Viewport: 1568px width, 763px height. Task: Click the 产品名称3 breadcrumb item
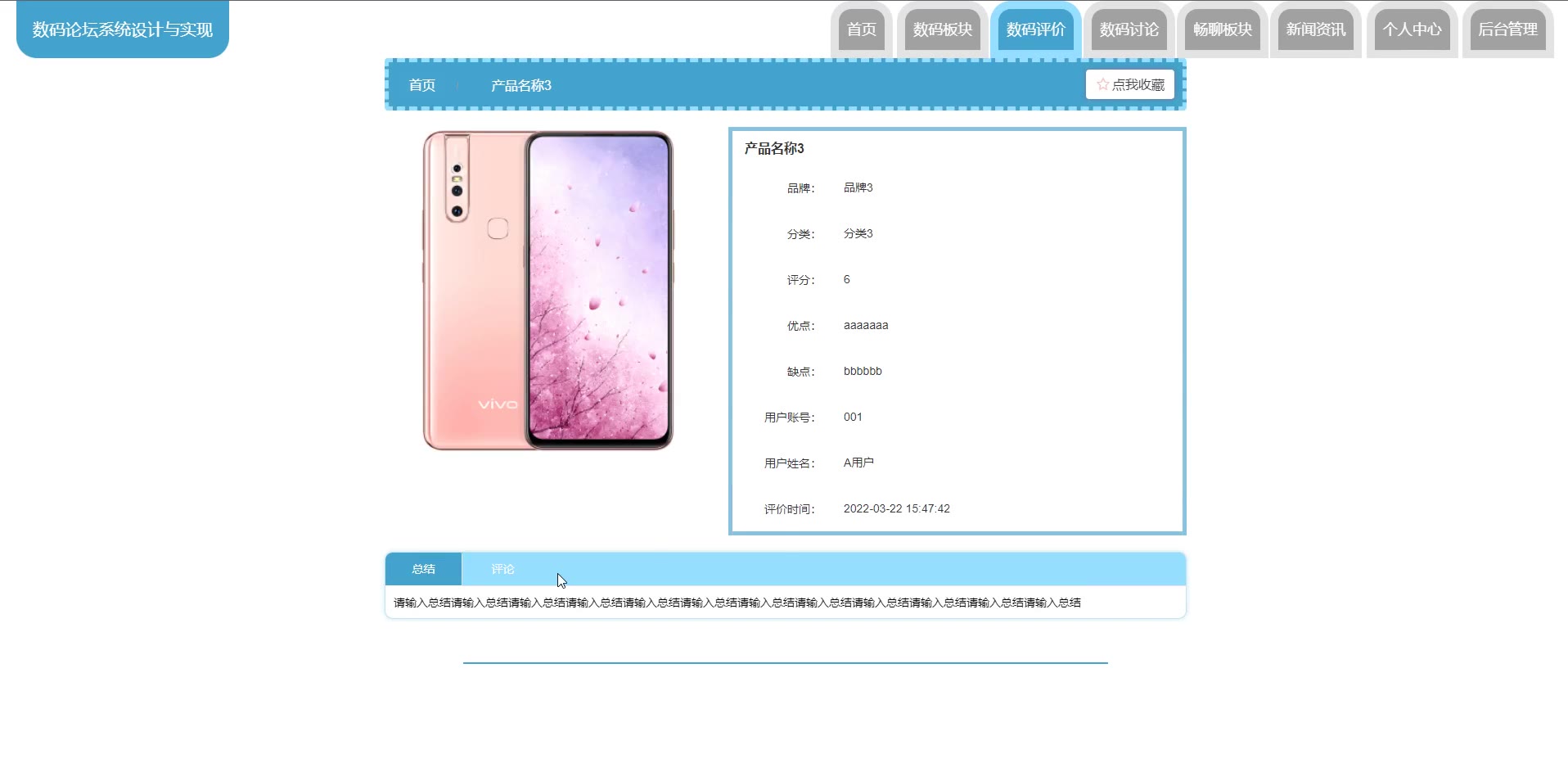(x=521, y=85)
